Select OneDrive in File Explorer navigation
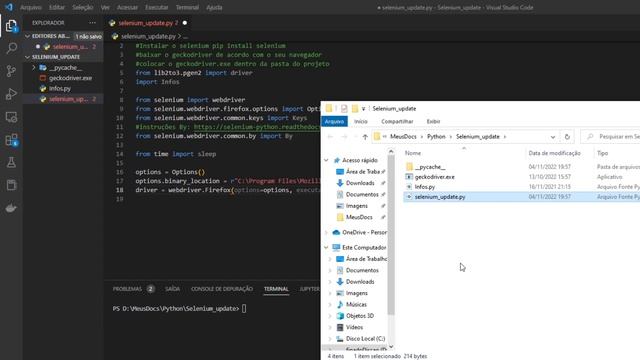The image size is (640, 360). tap(360, 232)
